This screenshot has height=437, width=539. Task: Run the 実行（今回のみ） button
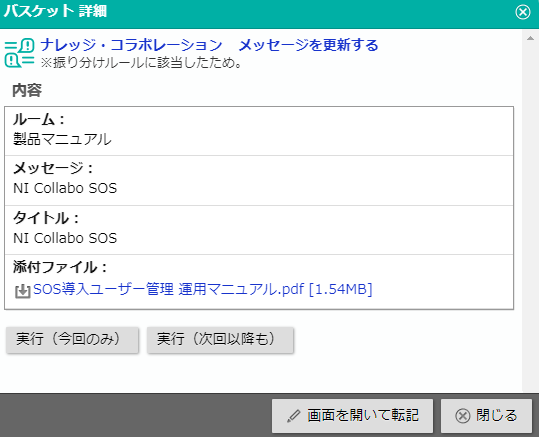[x=72, y=340]
